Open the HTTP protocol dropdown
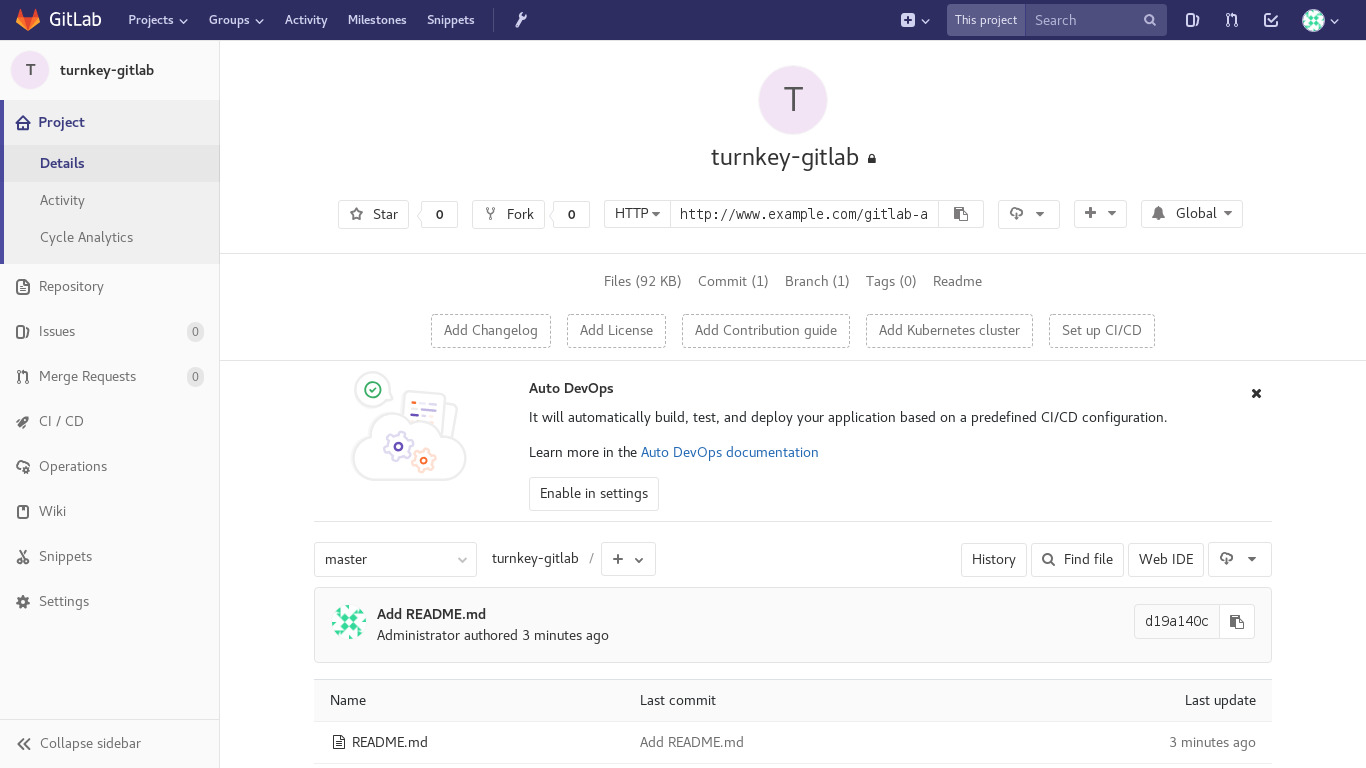 (637, 214)
